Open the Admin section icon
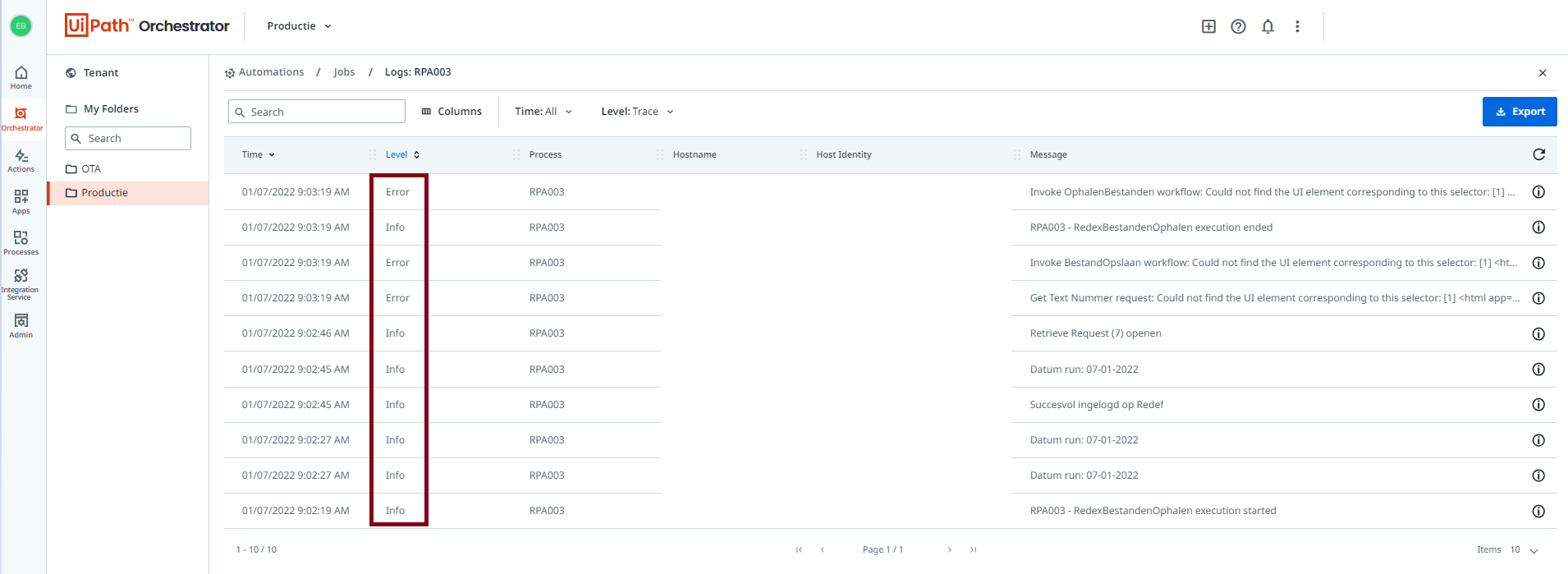This screenshot has width=1568, height=574. (21, 325)
